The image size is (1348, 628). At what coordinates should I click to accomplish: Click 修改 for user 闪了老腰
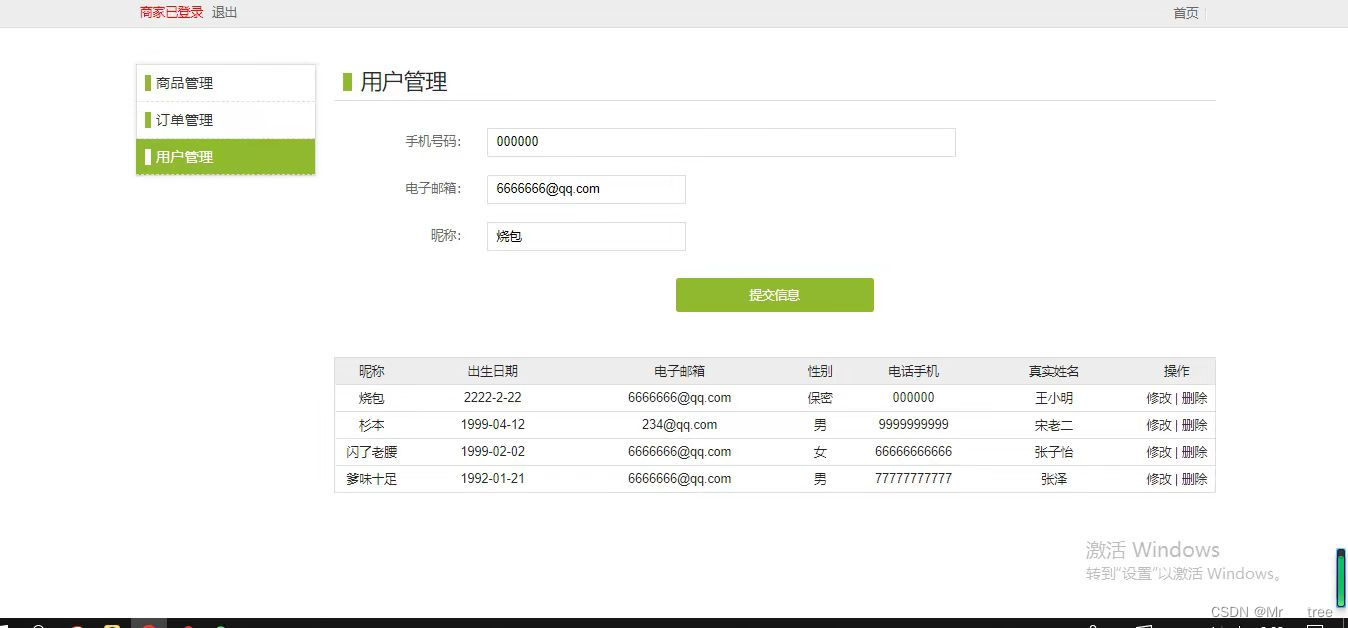pyautogui.click(x=1159, y=452)
